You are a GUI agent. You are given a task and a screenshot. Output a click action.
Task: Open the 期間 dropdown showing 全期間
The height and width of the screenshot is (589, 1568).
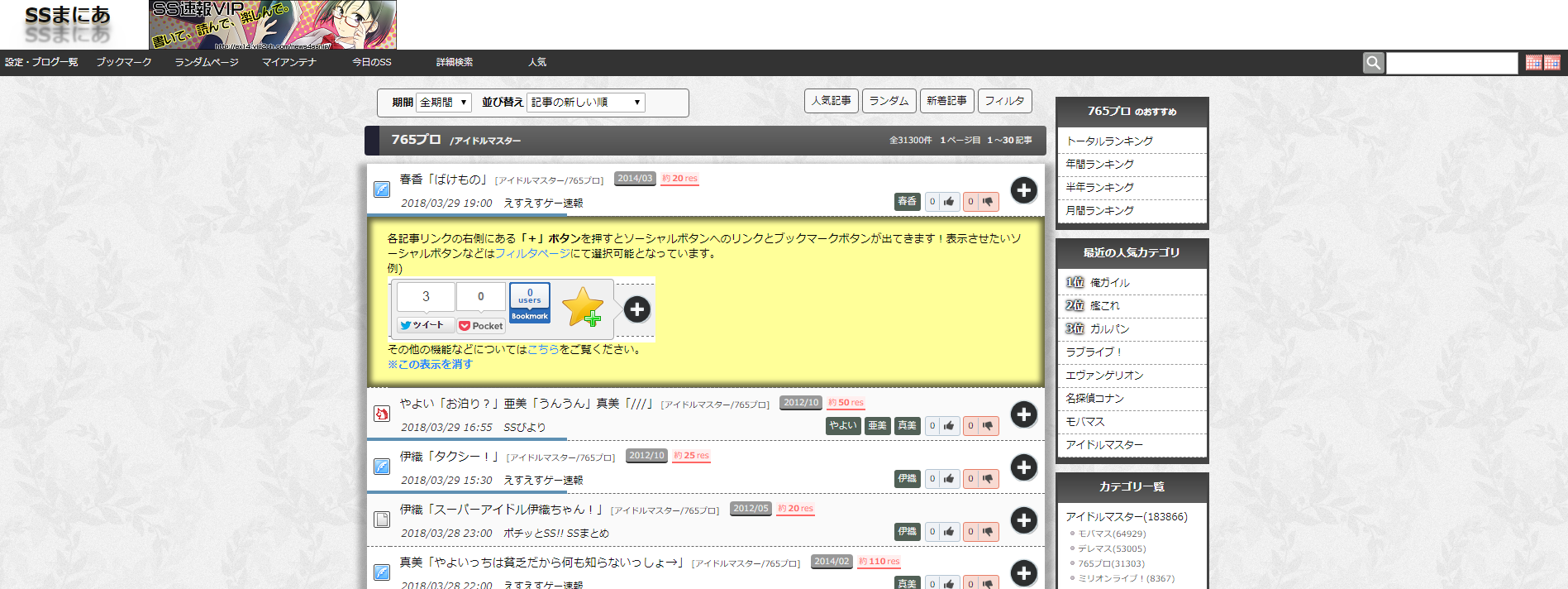[x=444, y=103]
